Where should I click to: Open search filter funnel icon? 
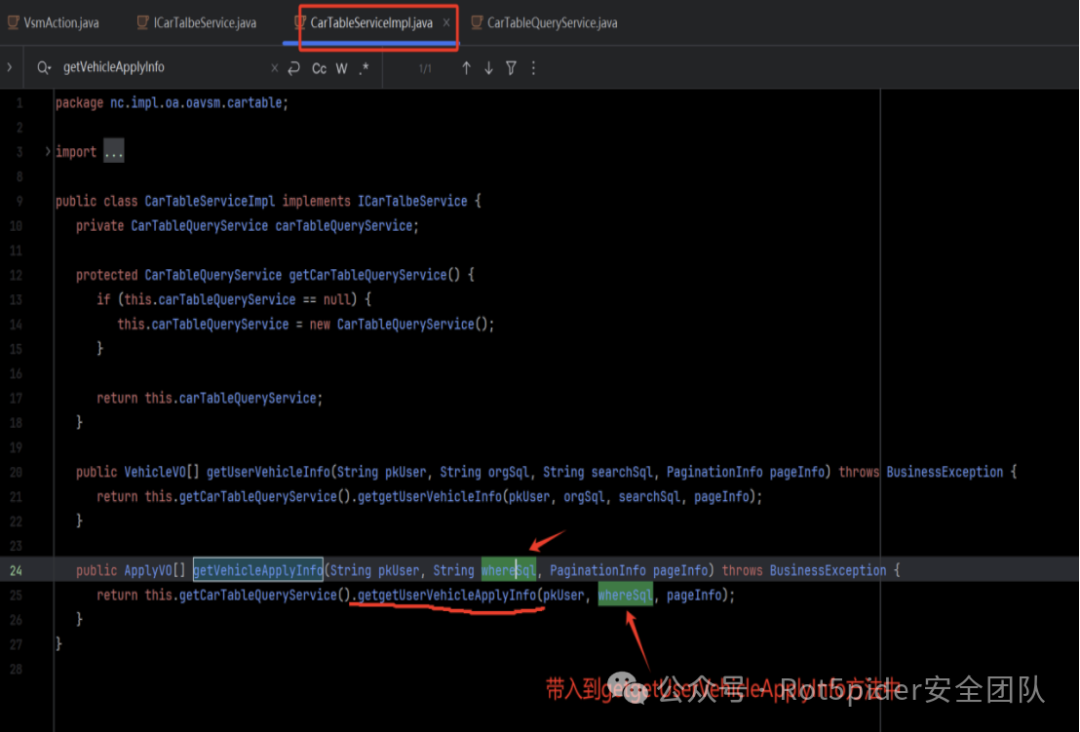click(x=511, y=68)
